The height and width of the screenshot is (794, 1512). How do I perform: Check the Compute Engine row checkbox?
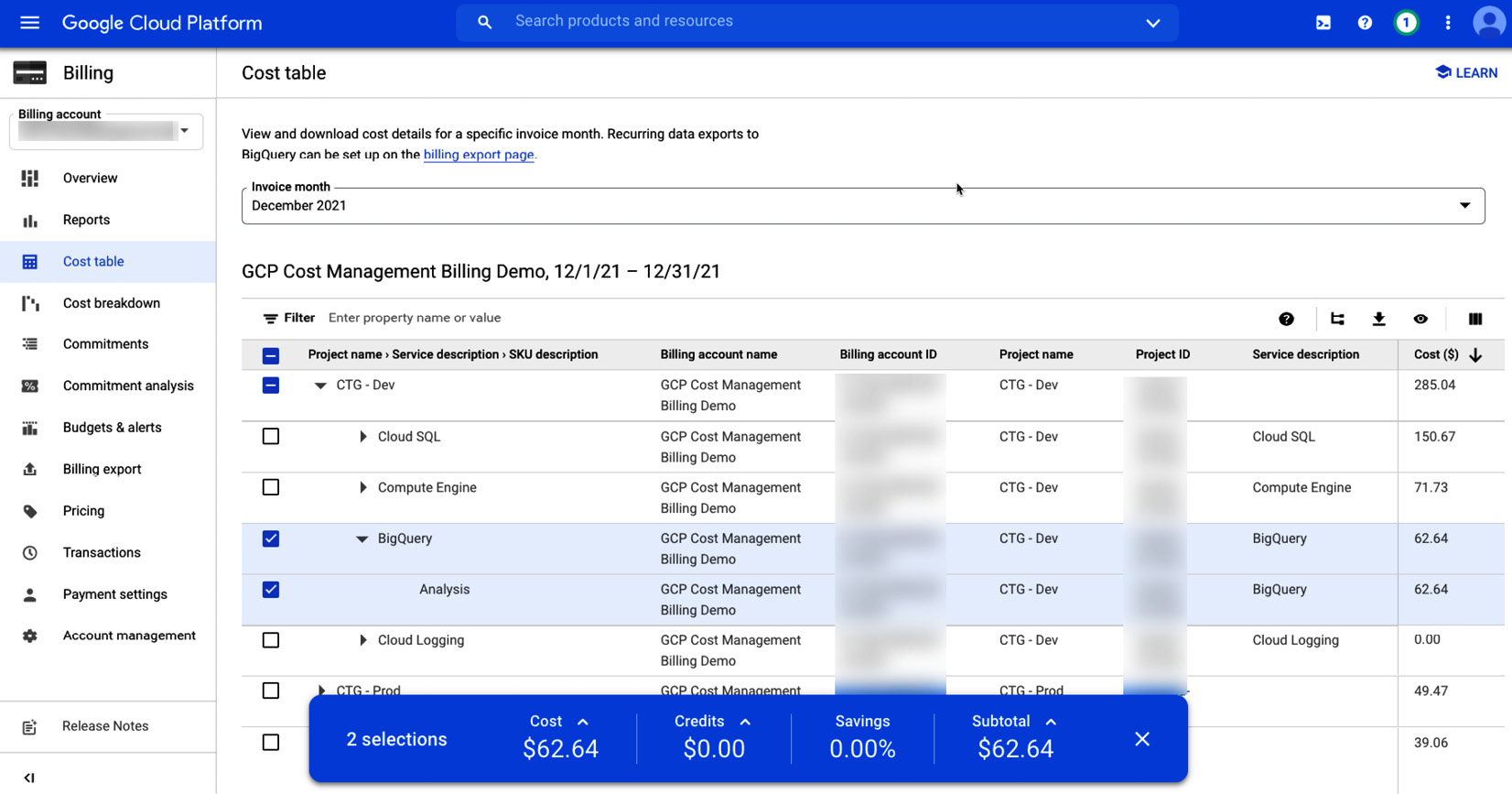271,488
